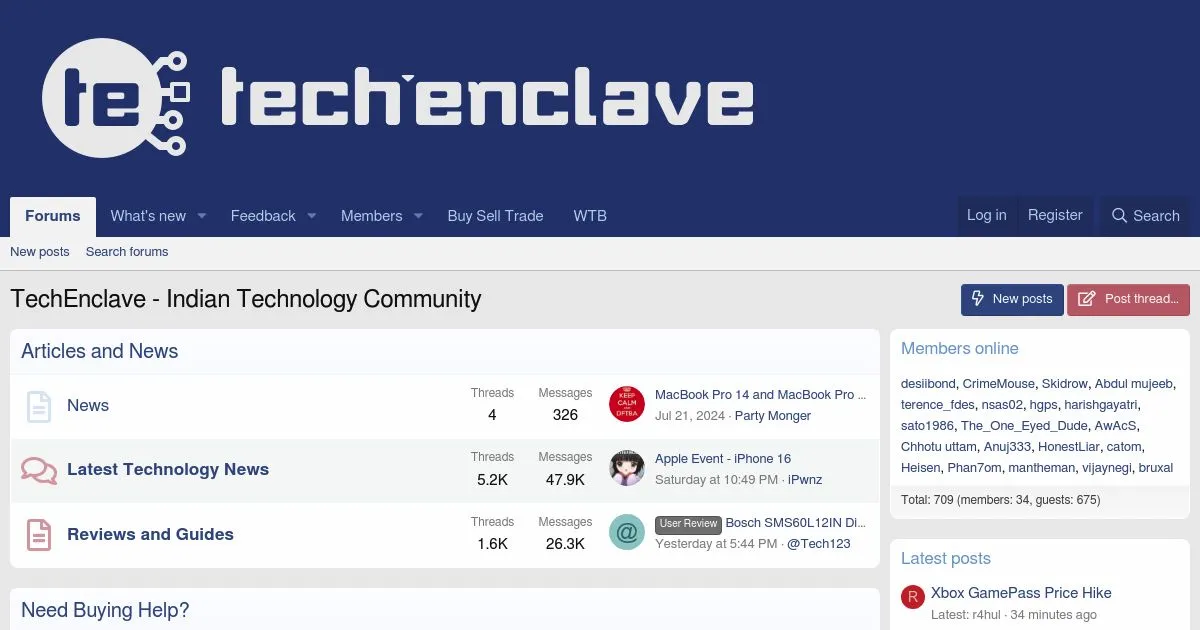
Task: Click the Saturday at 10:49 PM timestamp
Action: click(x=716, y=480)
